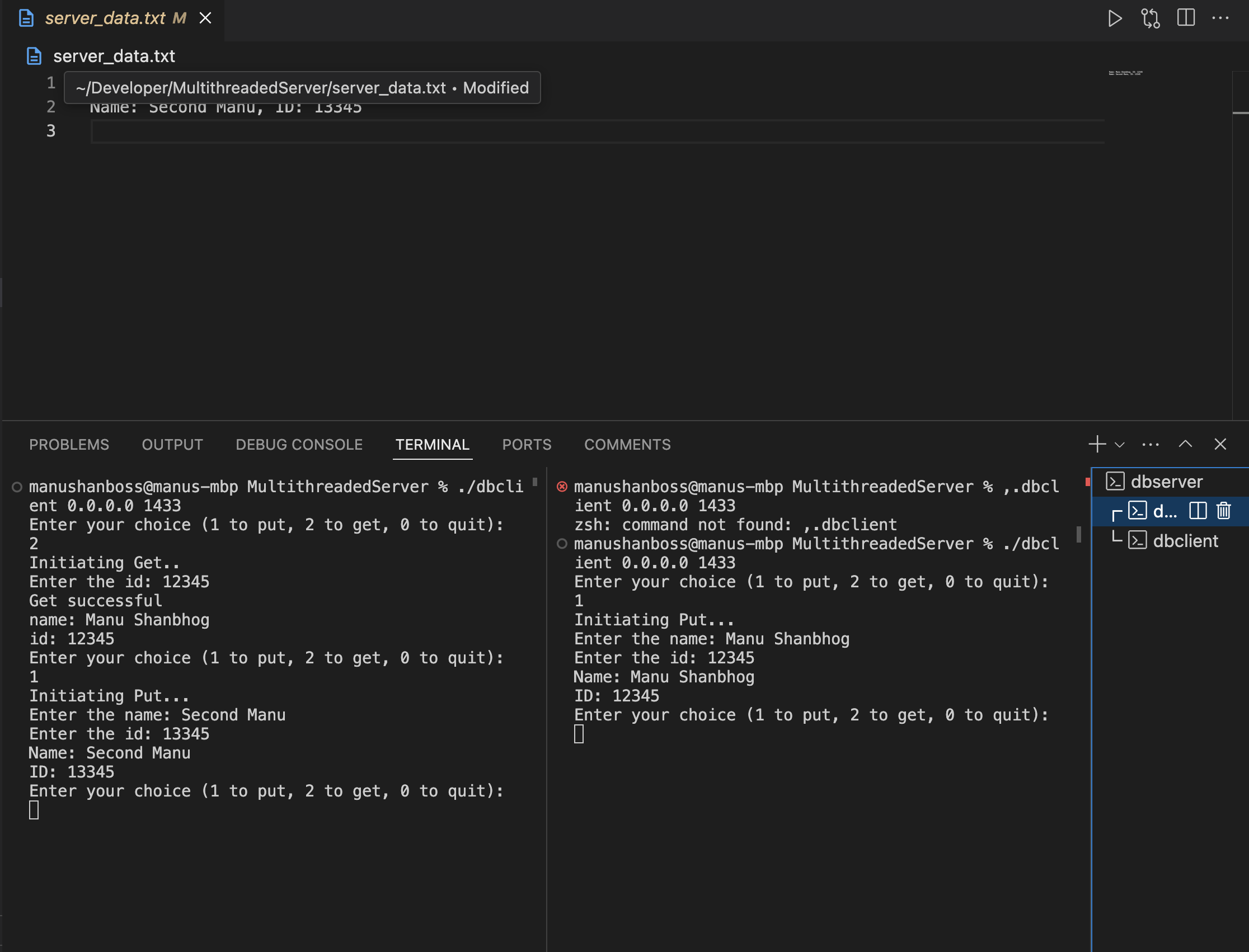The width and height of the screenshot is (1249, 952).
Task: Close the terminal panel
Action: (1220, 444)
